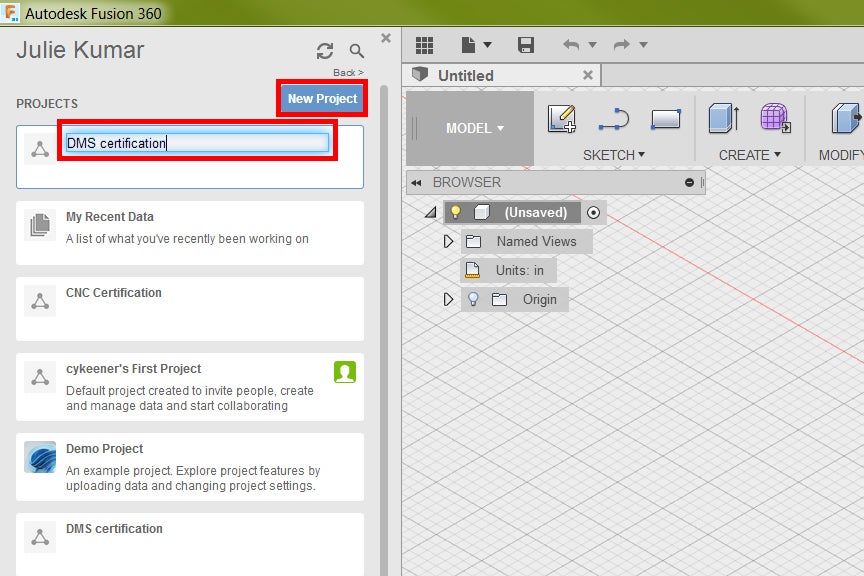The height and width of the screenshot is (576, 864).
Task: Toggle the data panel grid icon
Action: pos(424,45)
